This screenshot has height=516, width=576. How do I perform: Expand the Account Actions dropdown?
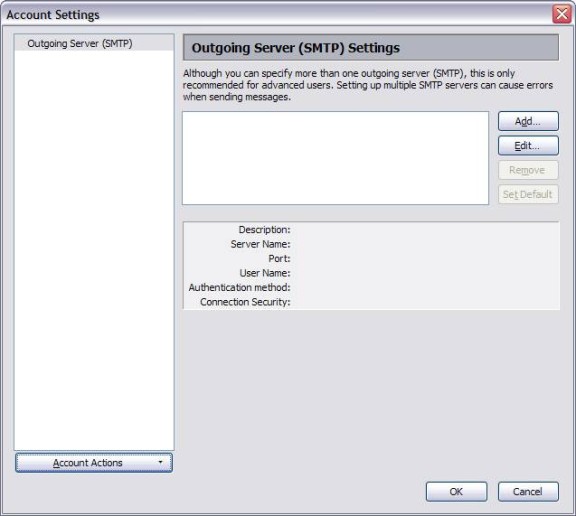(x=94, y=463)
